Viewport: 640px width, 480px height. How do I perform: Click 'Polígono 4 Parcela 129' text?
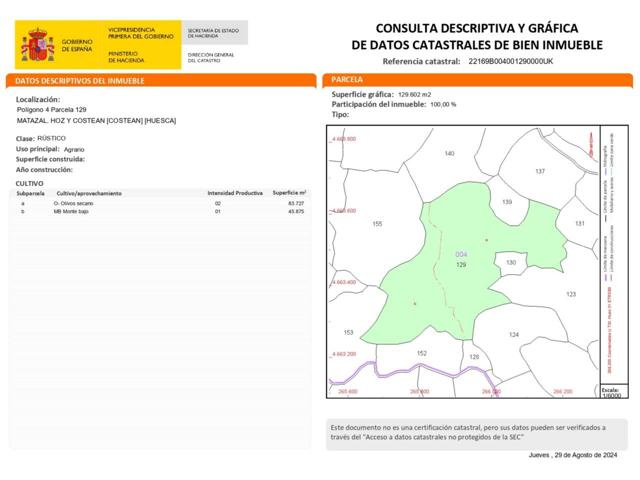point(51,110)
